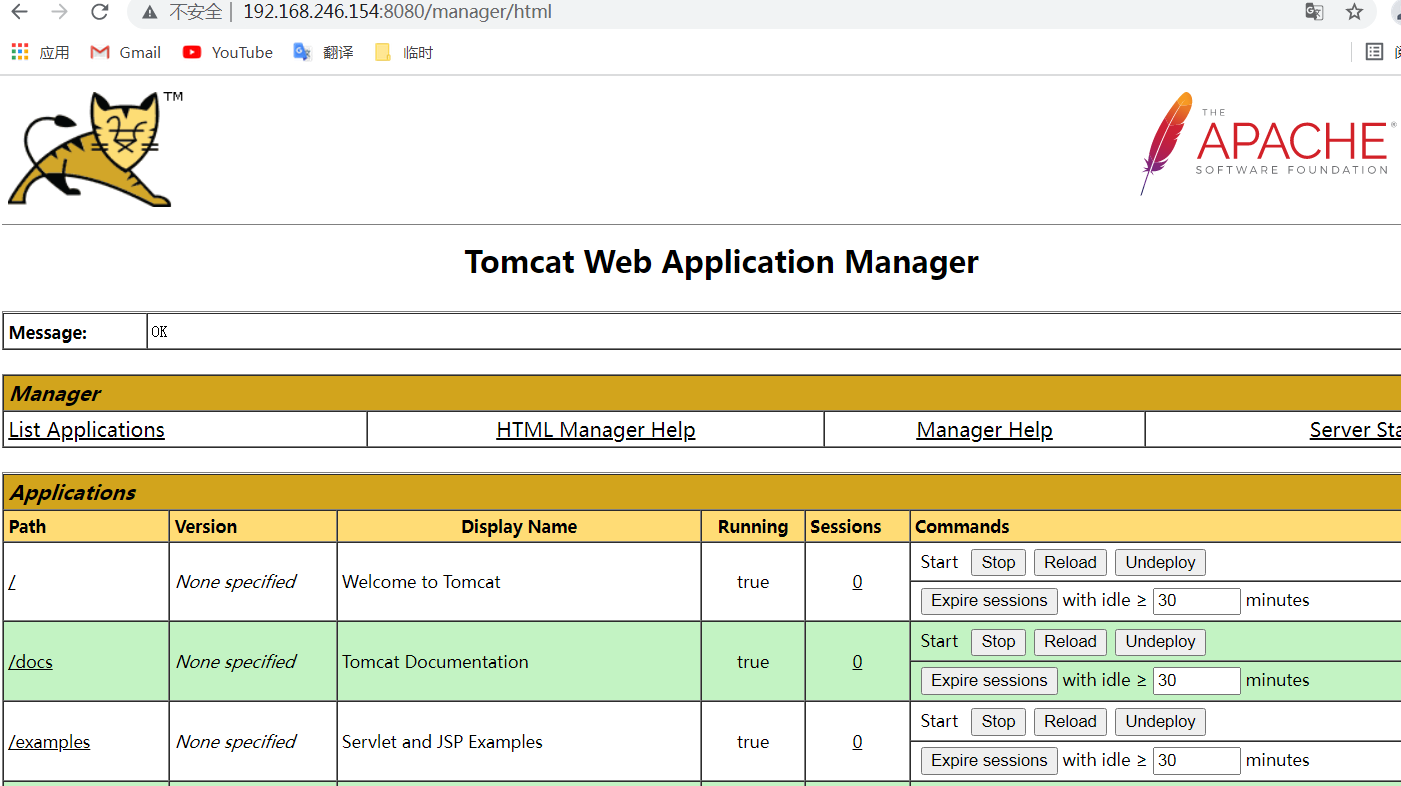This screenshot has width=1401, height=786.
Task: Click the Apache Software Foundation logo
Action: point(1268,143)
